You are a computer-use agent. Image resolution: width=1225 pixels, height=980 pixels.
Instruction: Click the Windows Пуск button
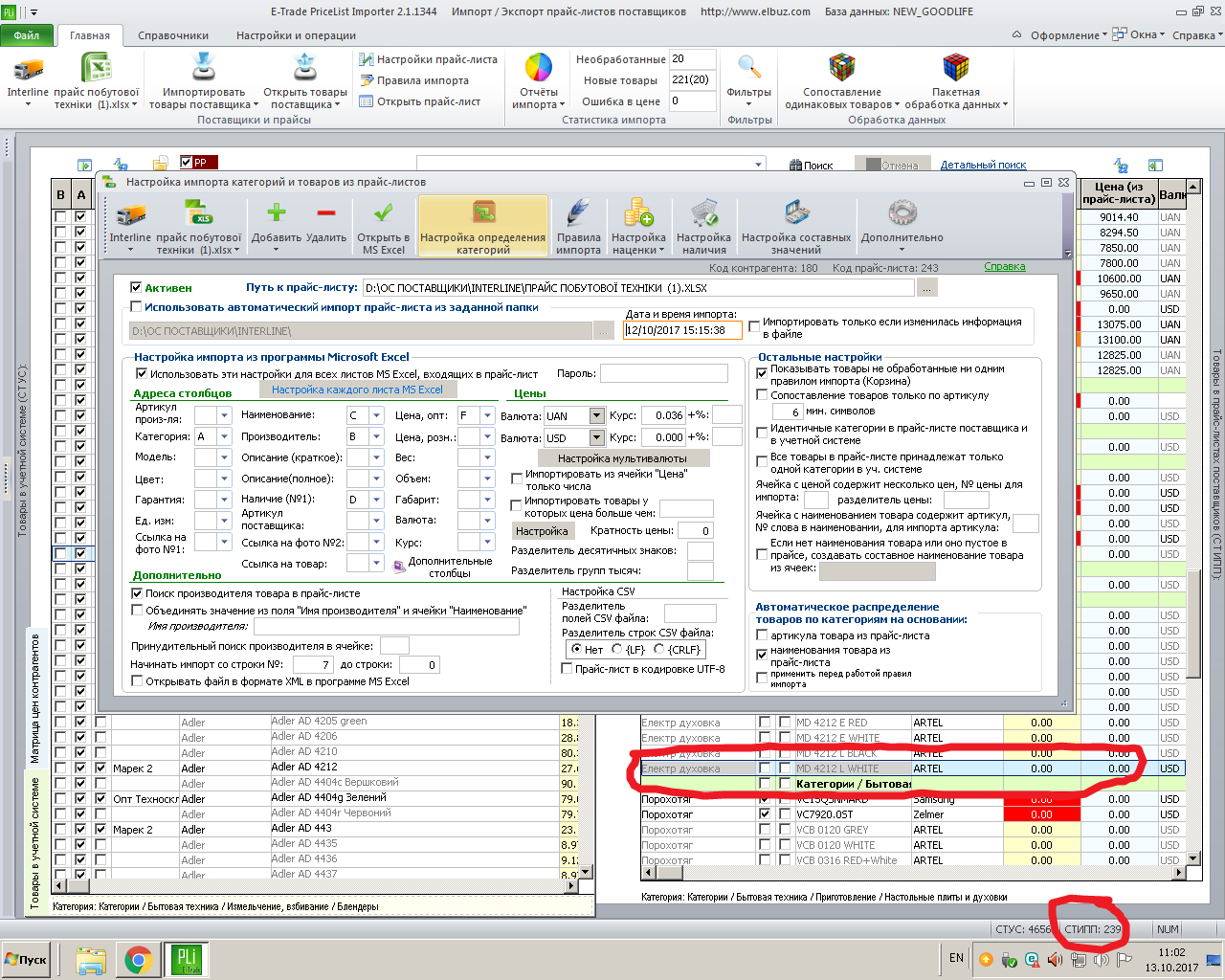click(x=26, y=960)
